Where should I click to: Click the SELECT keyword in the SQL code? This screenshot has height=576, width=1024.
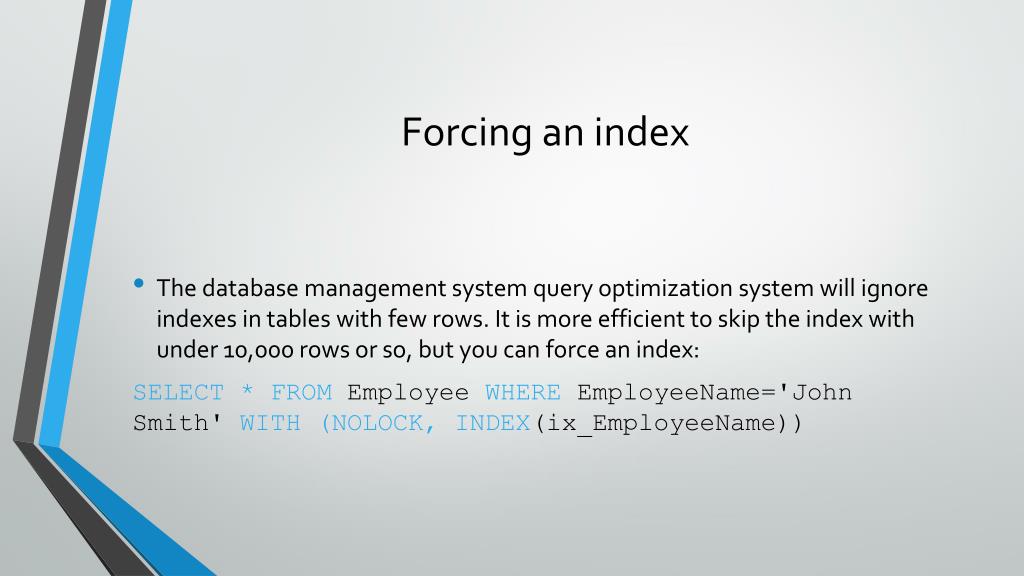point(178,392)
